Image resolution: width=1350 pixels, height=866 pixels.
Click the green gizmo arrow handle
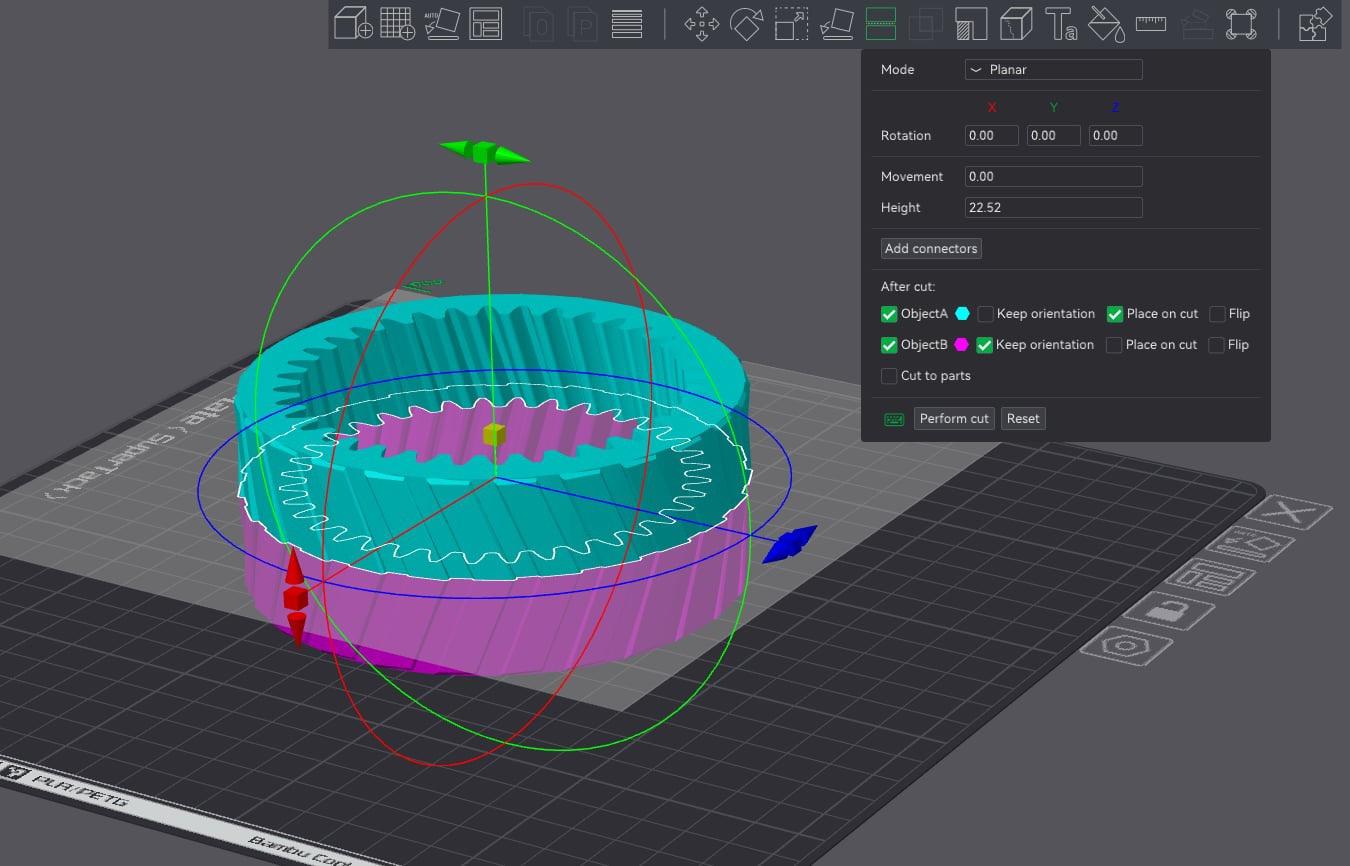point(485,152)
